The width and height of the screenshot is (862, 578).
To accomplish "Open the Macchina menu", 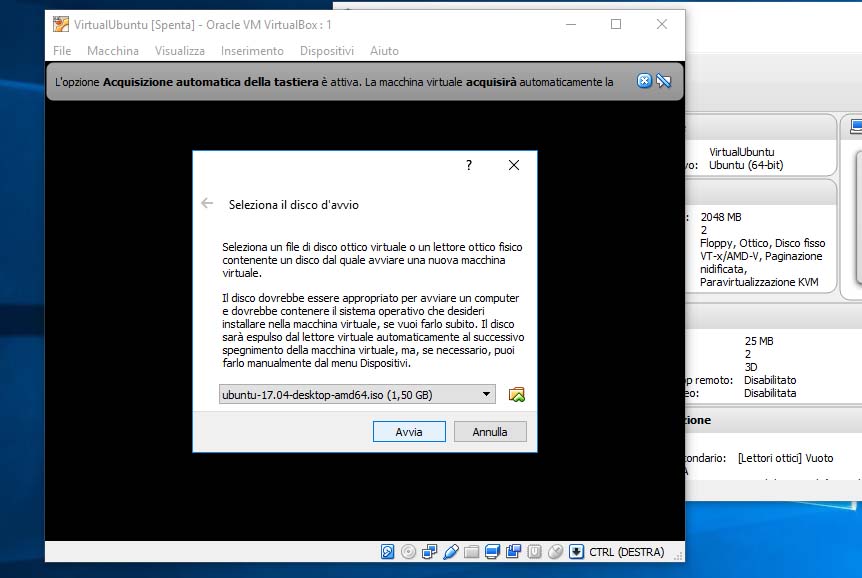I will [113, 51].
